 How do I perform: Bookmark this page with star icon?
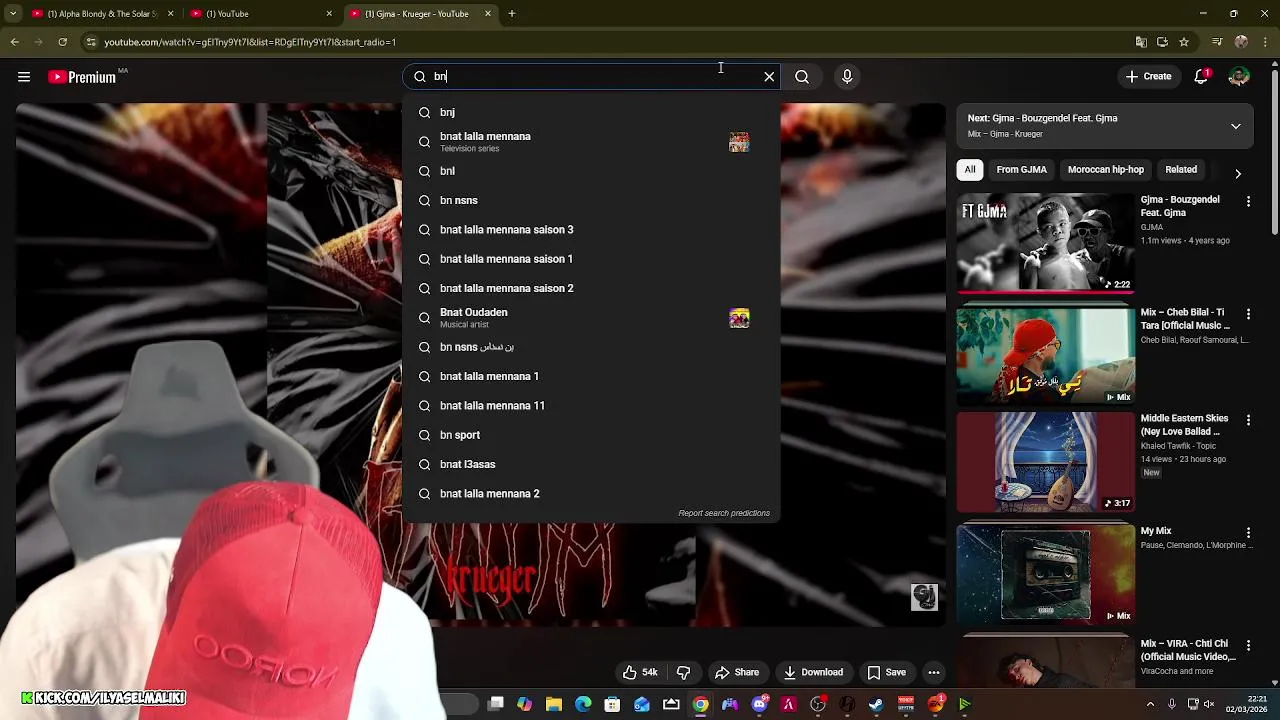pyautogui.click(x=1184, y=42)
